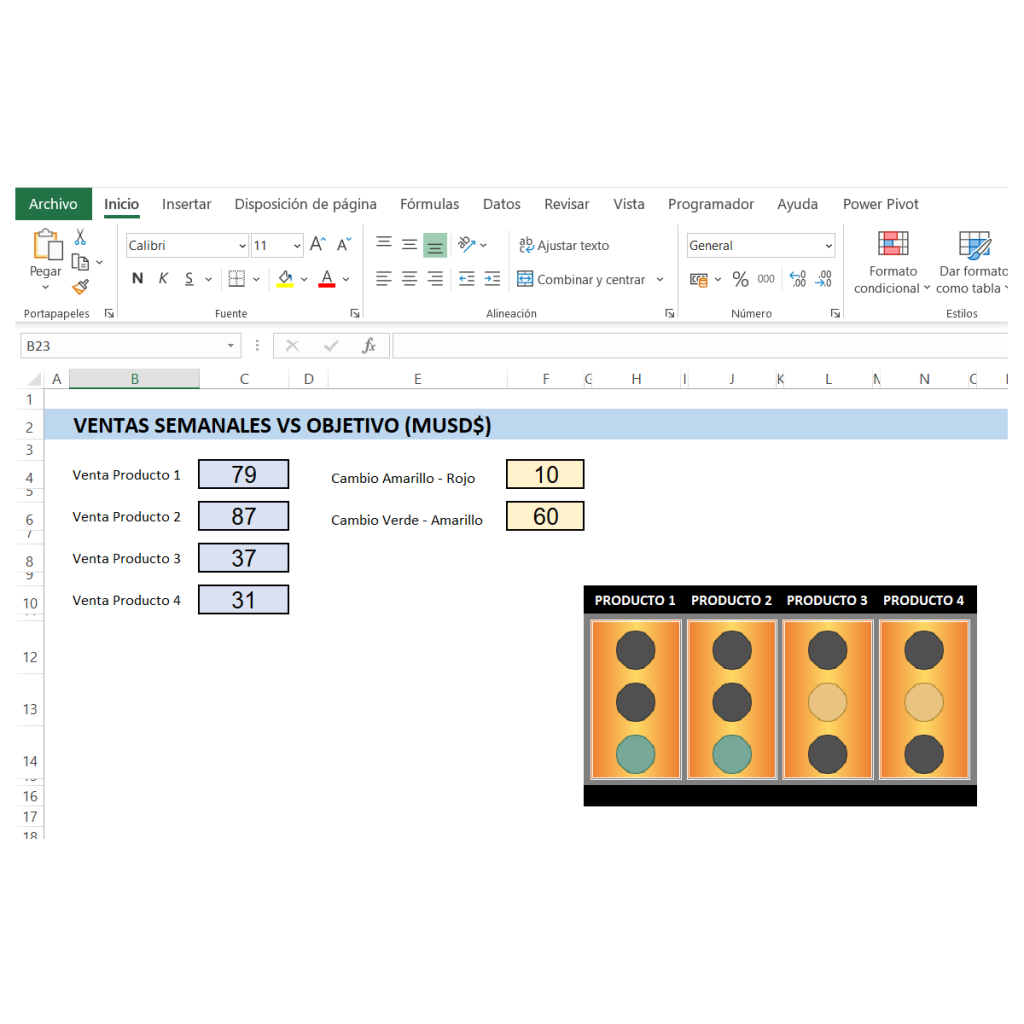The width and height of the screenshot is (1024, 1024).
Task: Open the Programador ribbon tab
Action: pos(711,204)
